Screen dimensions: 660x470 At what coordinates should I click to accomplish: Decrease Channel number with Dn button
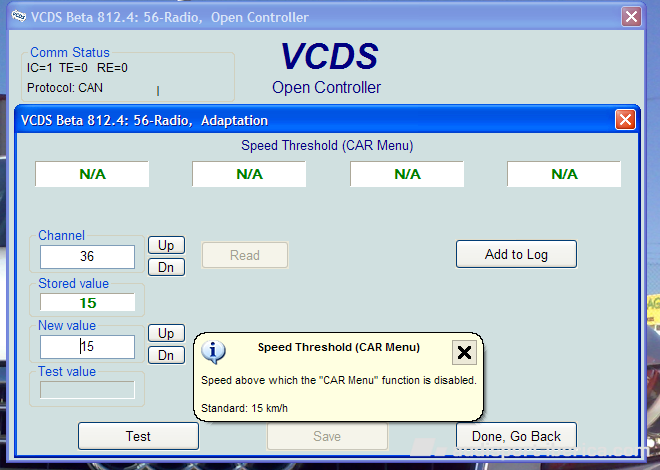tap(166, 267)
